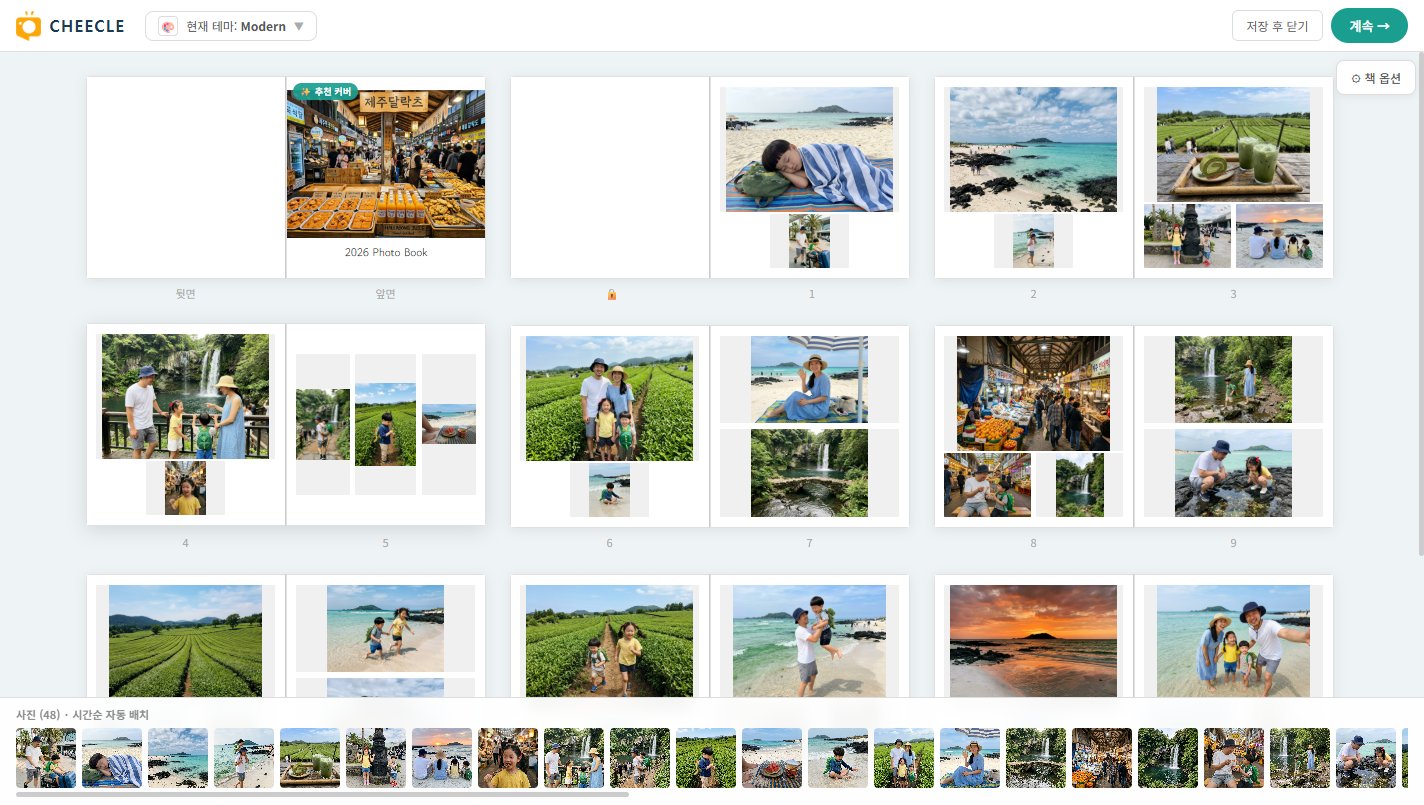Select the middle tea field photo on page 5
The height and width of the screenshot is (805, 1424).
pos(385,424)
